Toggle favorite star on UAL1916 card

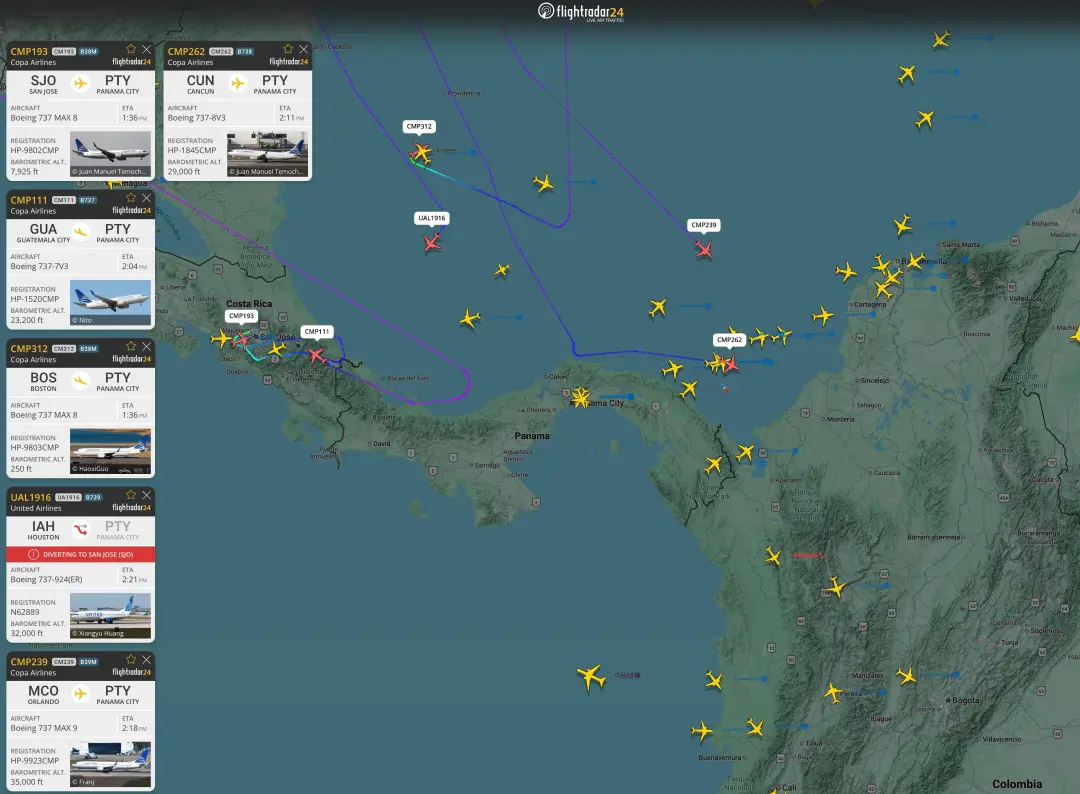coord(131,495)
